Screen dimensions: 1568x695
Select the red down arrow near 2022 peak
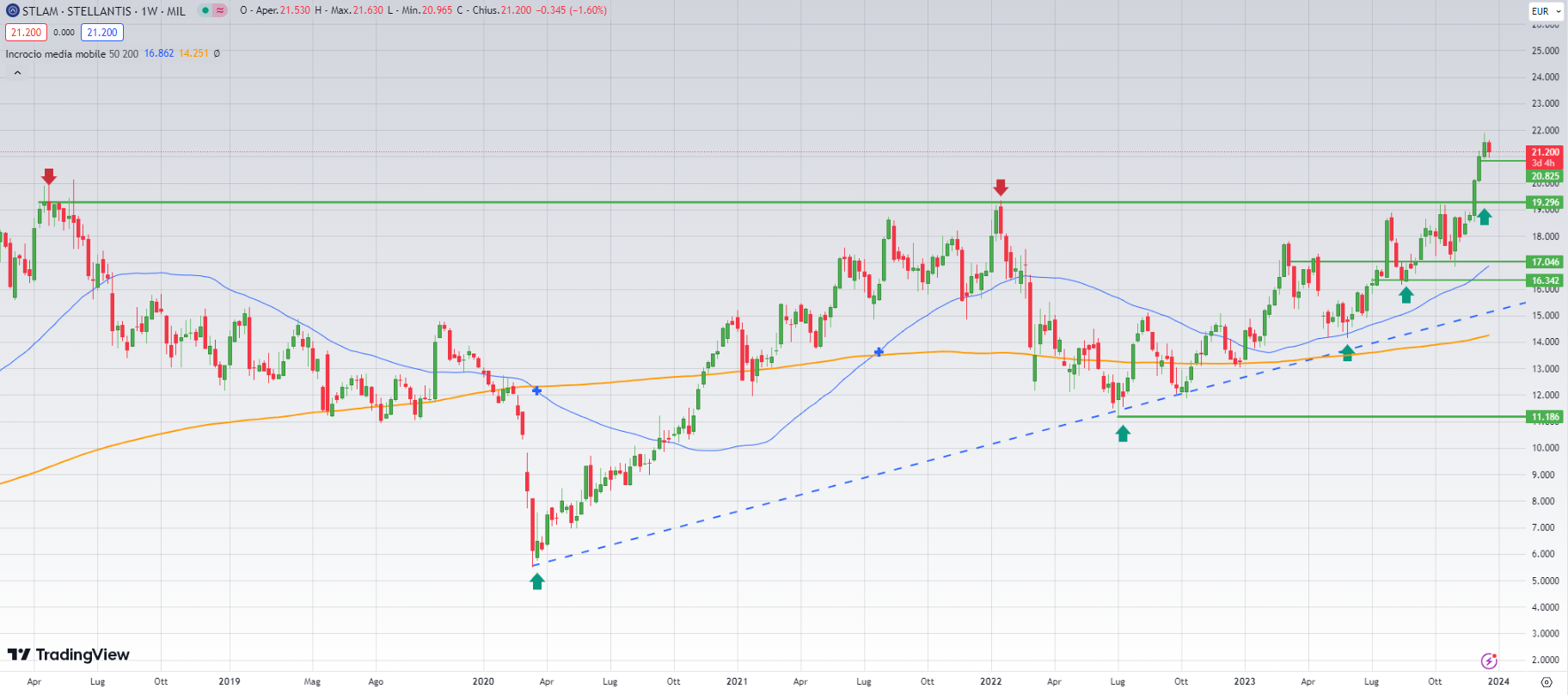(x=1000, y=188)
